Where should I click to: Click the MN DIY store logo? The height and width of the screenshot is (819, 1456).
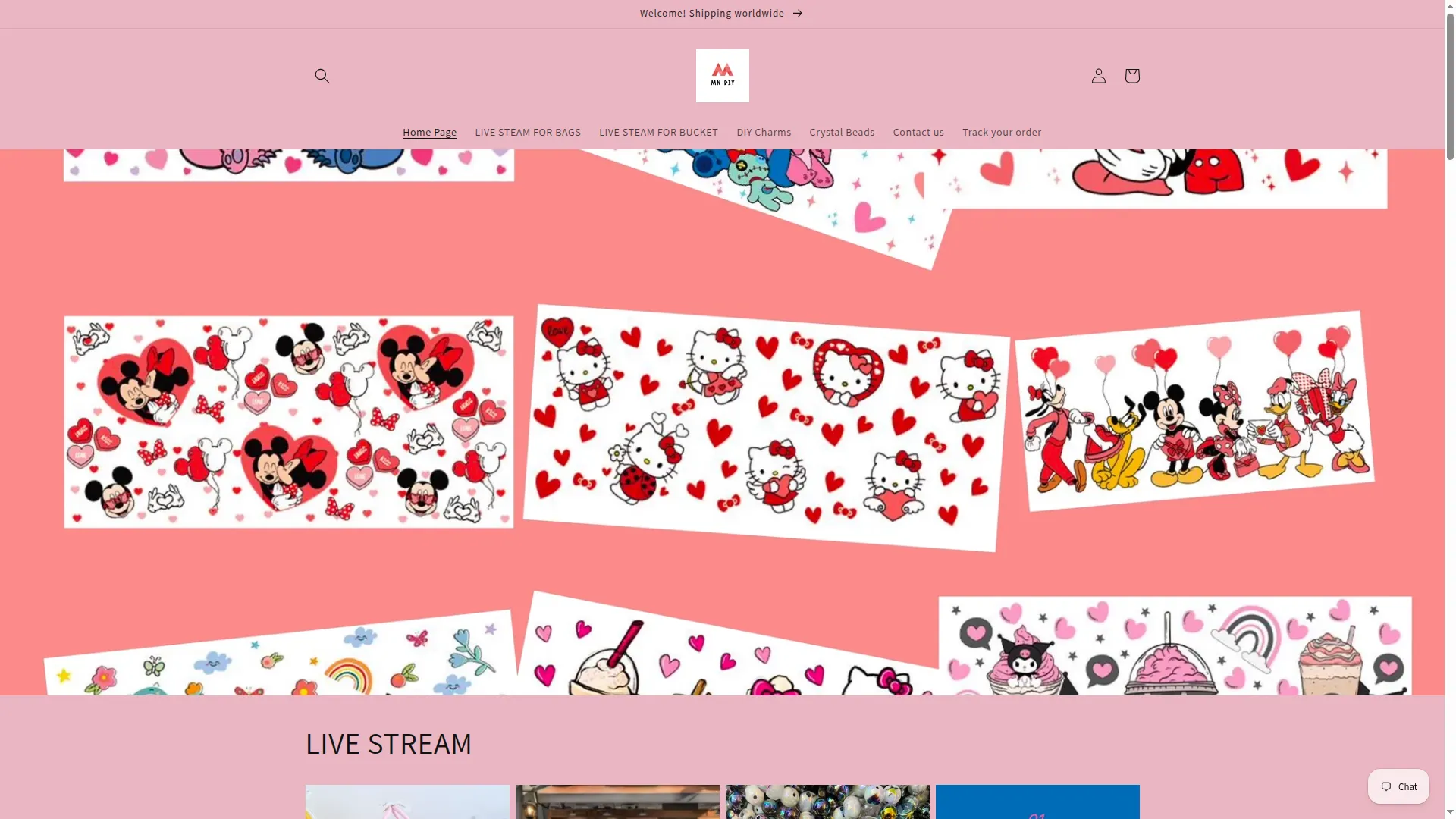(x=723, y=76)
